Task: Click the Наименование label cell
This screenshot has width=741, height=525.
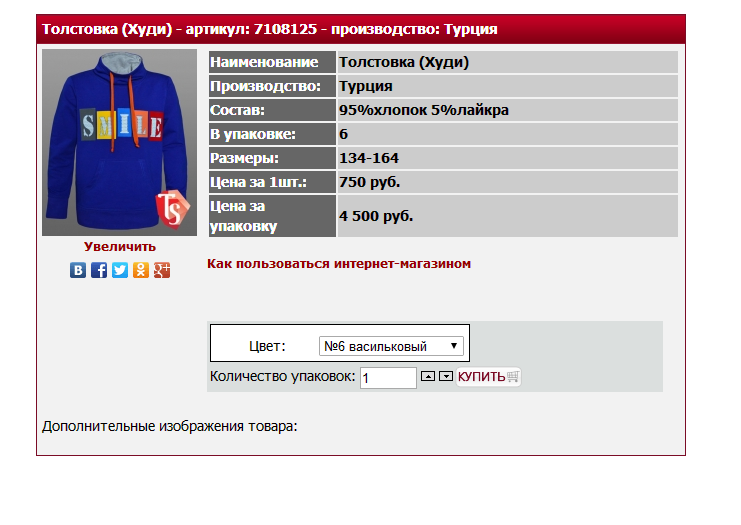Action: (x=272, y=62)
